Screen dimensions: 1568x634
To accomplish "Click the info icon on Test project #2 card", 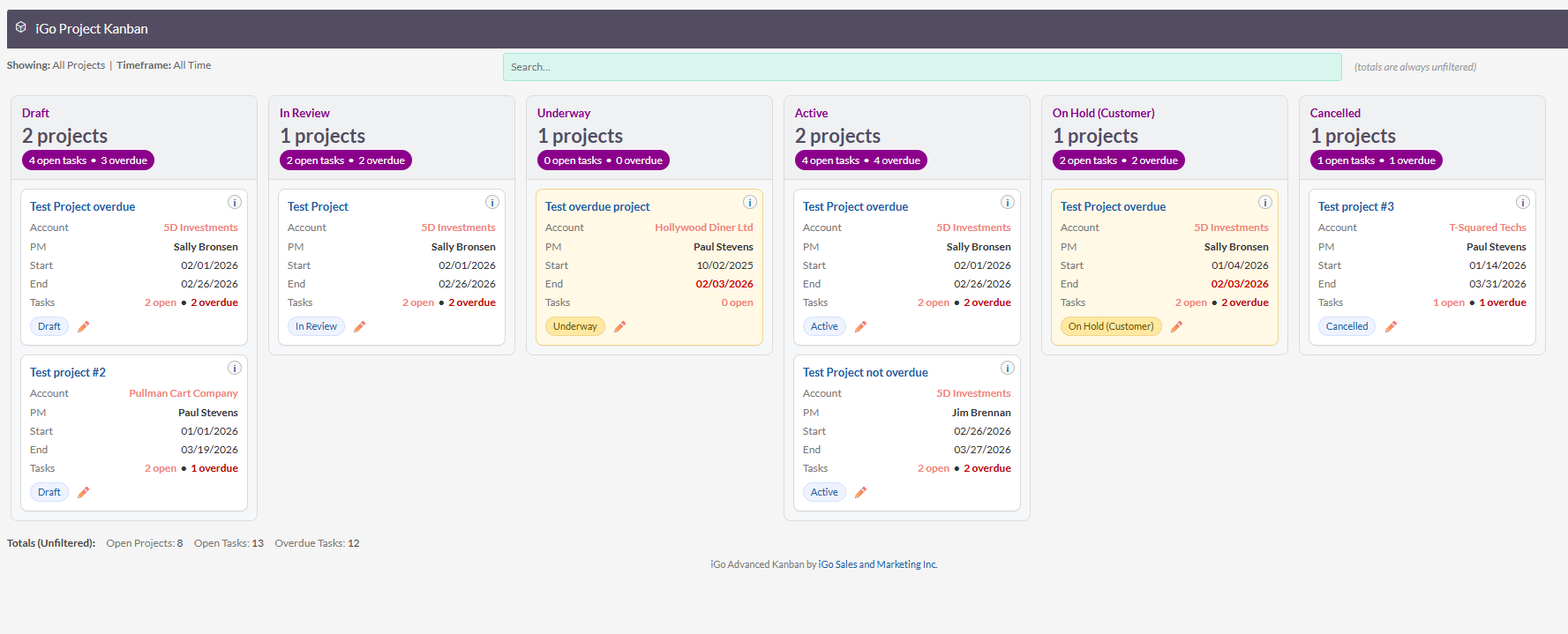I will click(x=235, y=368).
